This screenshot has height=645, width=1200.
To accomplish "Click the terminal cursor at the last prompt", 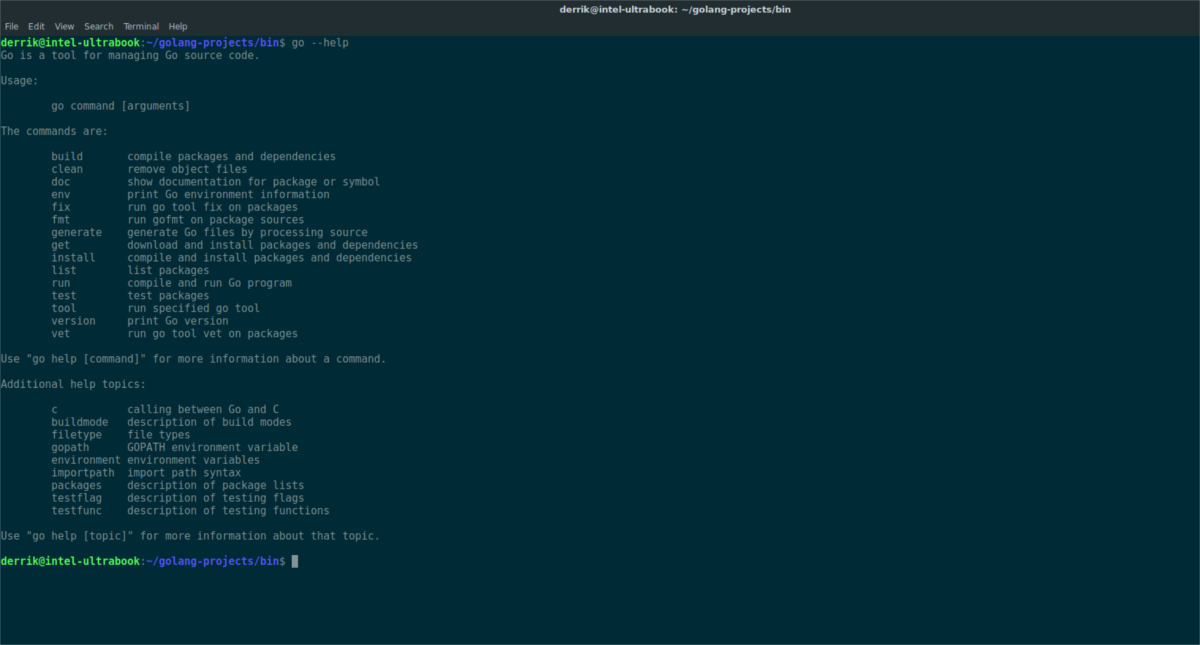I will tap(295, 562).
